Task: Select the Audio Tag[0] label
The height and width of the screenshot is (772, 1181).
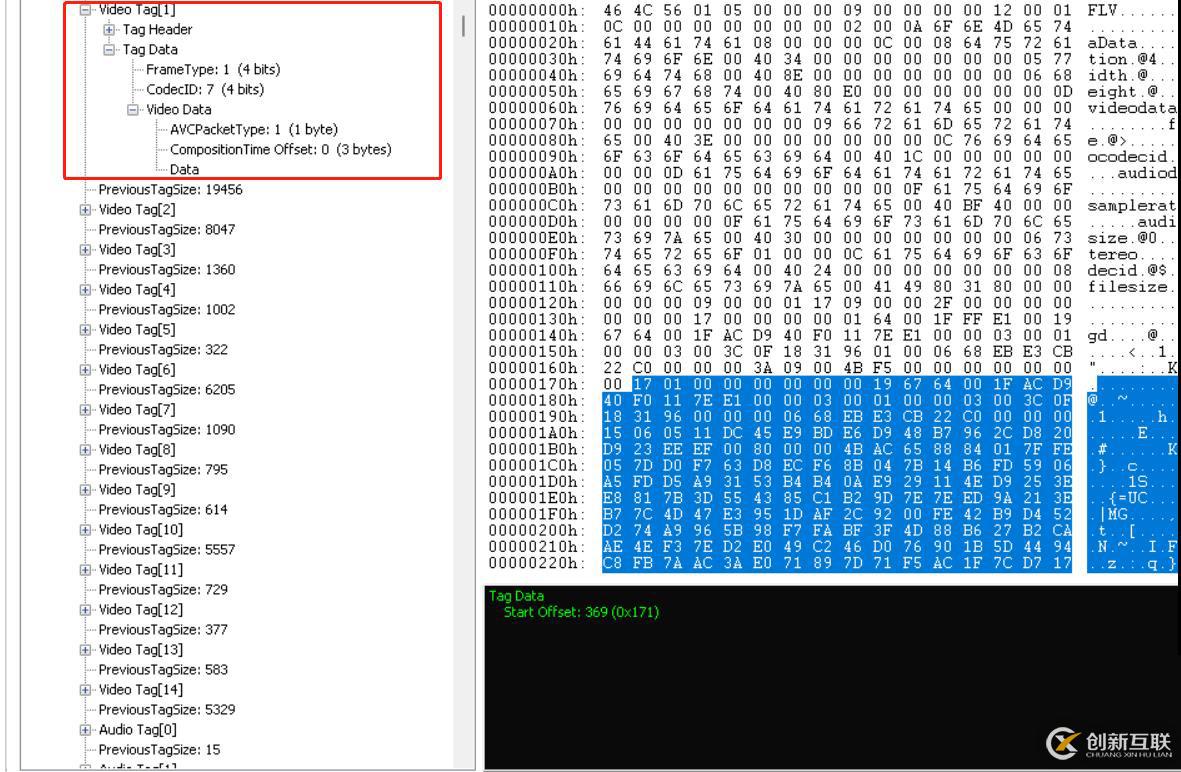Action: click(138, 729)
